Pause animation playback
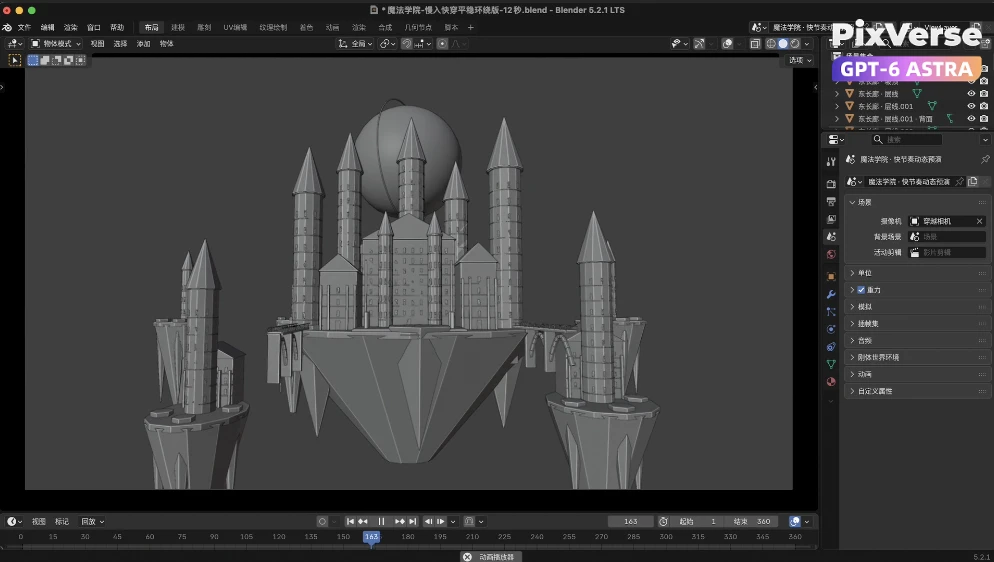The width and height of the screenshot is (994, 562). point(382,521)
